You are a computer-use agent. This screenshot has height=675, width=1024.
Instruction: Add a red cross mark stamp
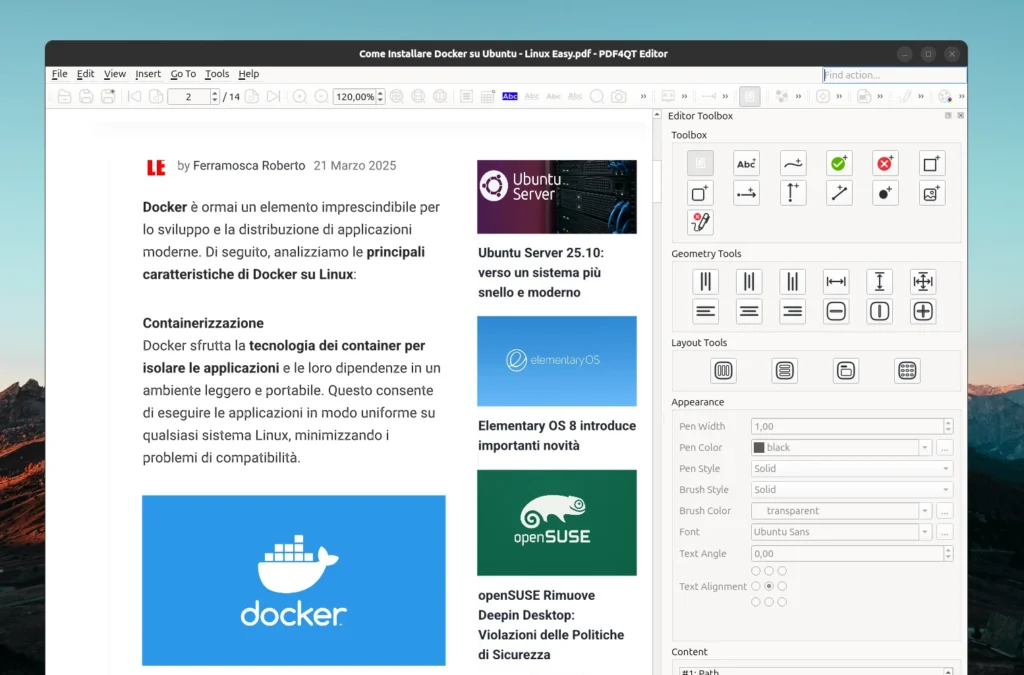point(885,163)
